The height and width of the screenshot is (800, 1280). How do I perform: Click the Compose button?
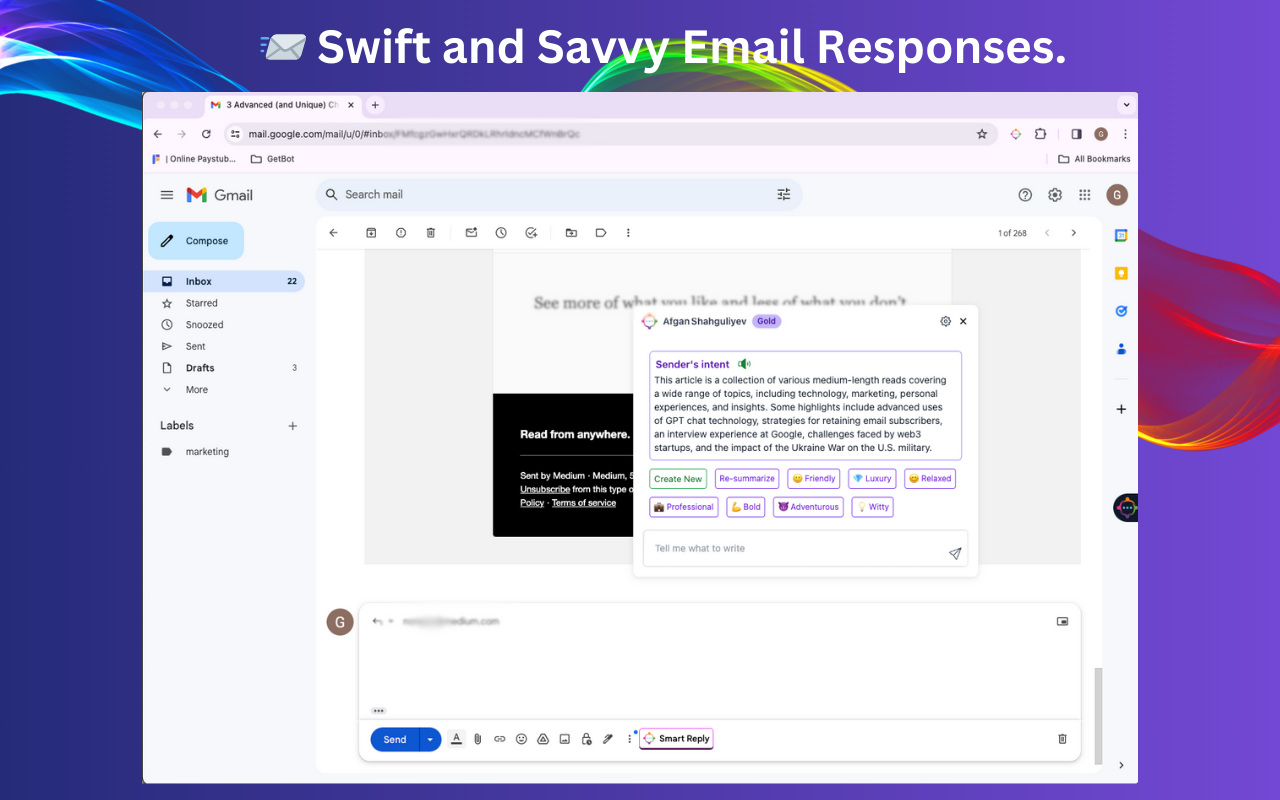tap(196, 241)
